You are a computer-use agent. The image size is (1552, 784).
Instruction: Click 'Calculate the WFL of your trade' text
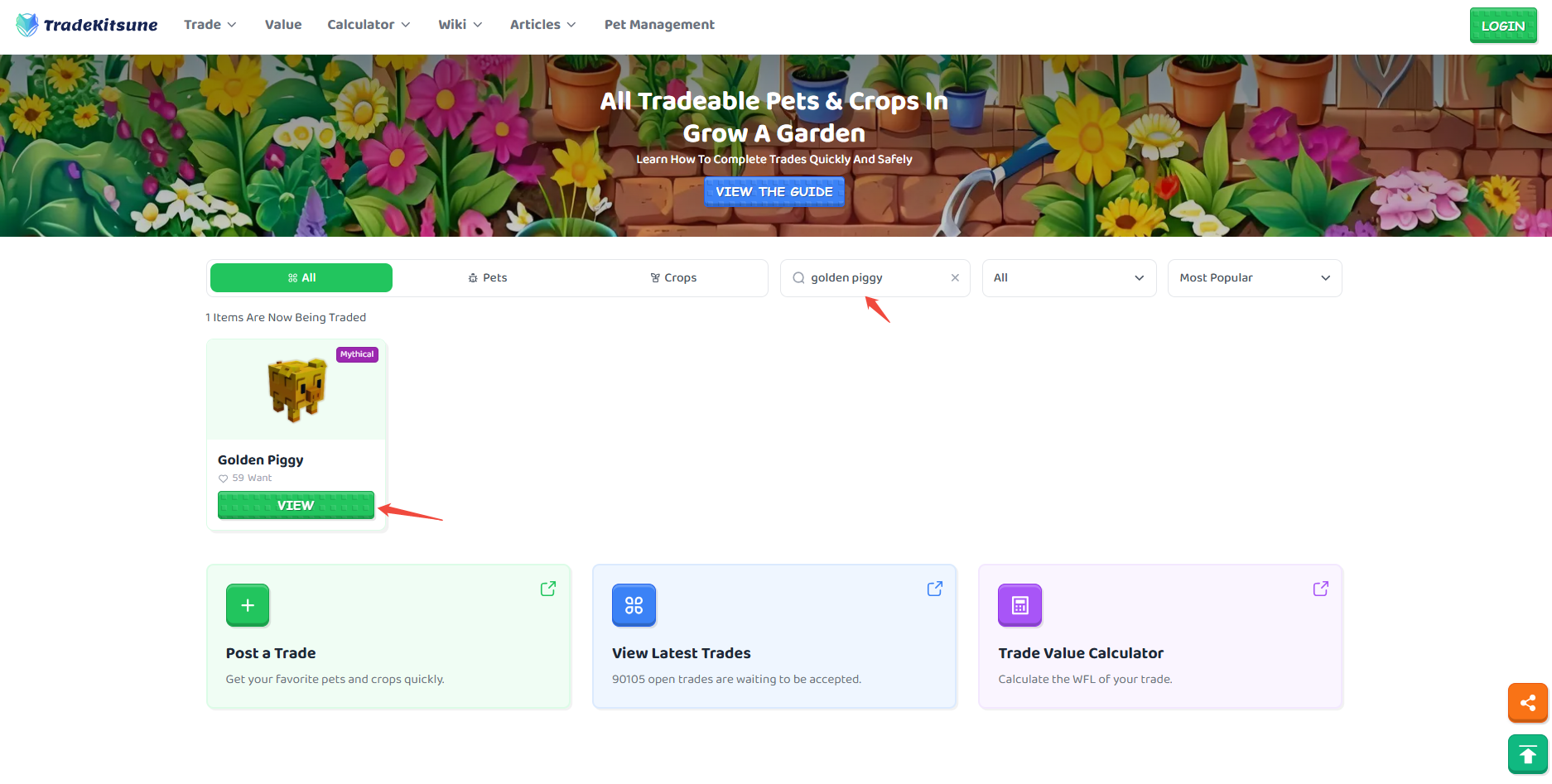tap(1085, 680)
